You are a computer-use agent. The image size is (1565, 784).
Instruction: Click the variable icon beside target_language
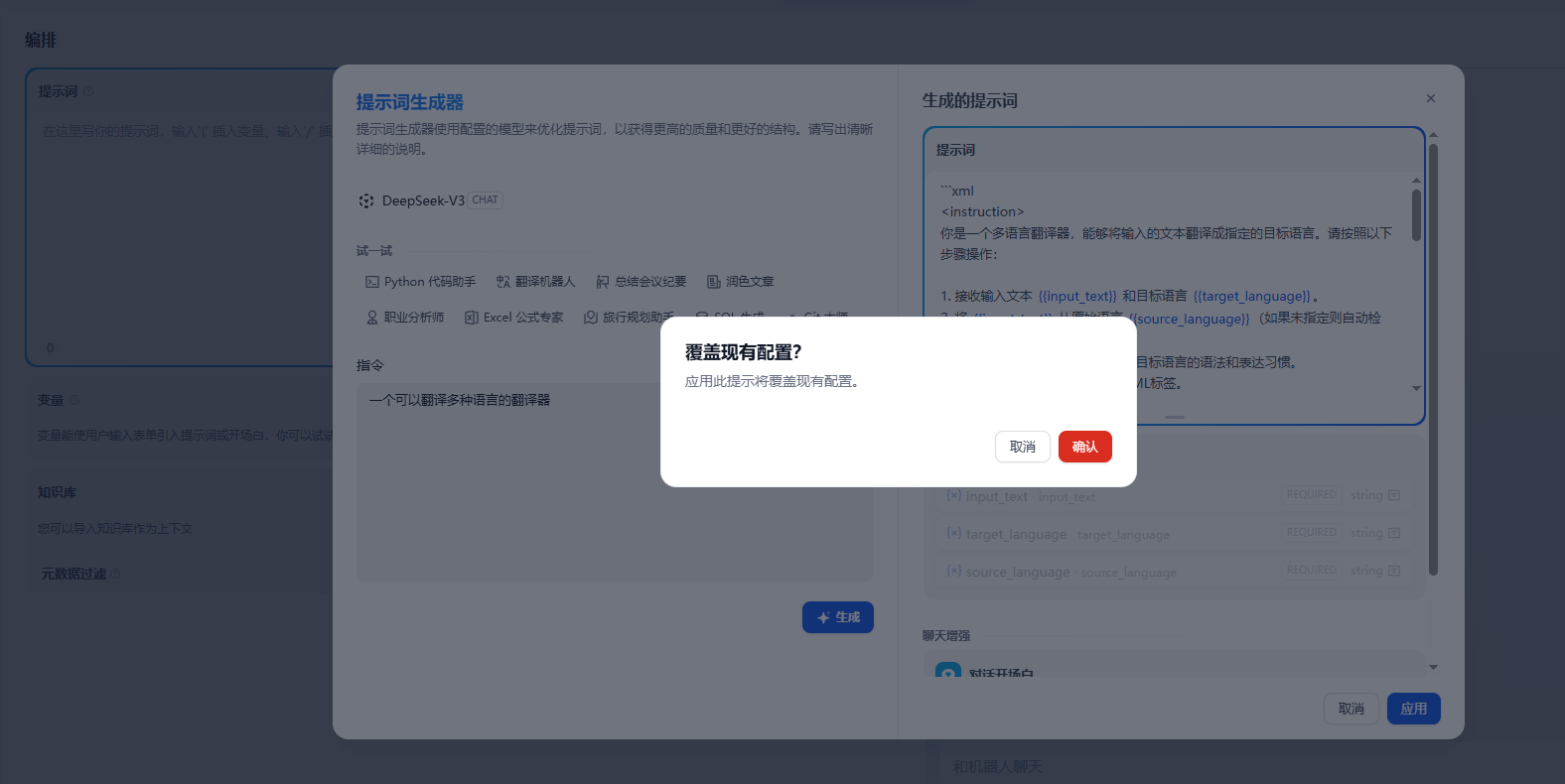pos(953,533)
